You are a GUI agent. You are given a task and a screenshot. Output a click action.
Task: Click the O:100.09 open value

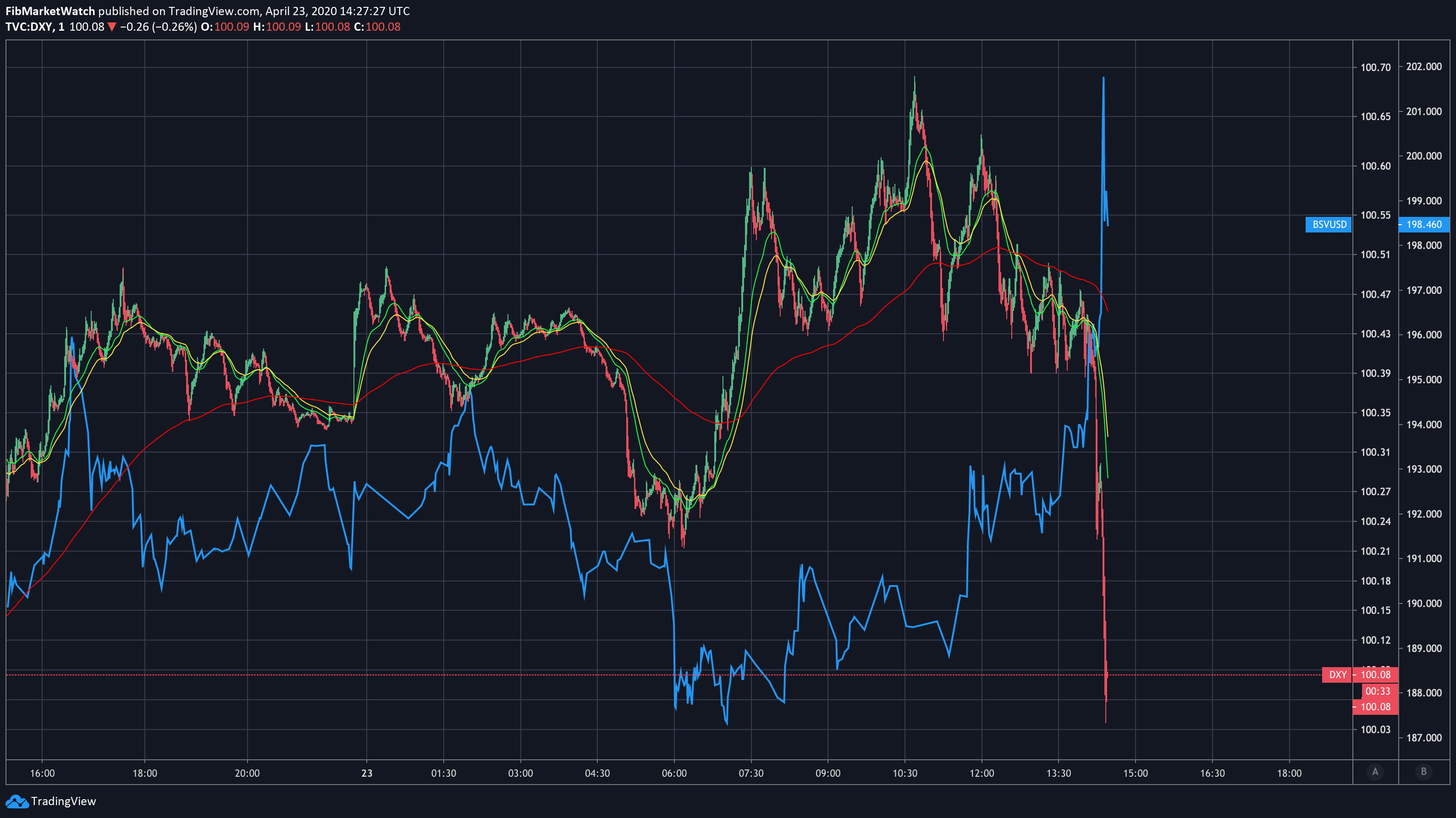(x=225, y=27)
